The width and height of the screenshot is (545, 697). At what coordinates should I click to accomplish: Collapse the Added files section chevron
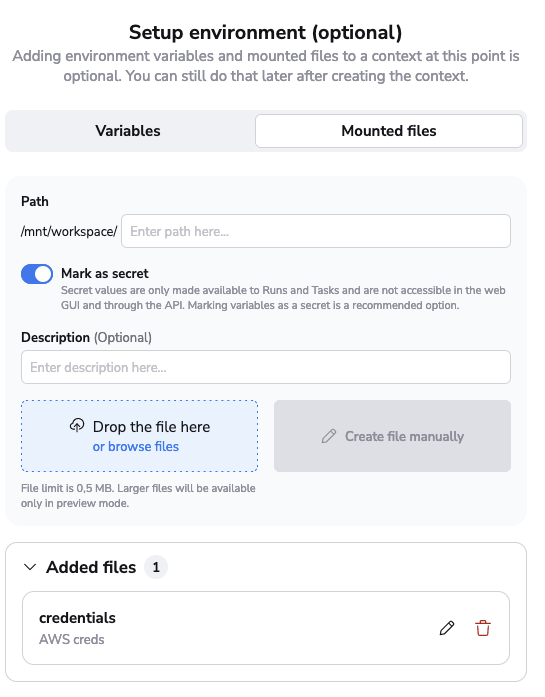30,567
